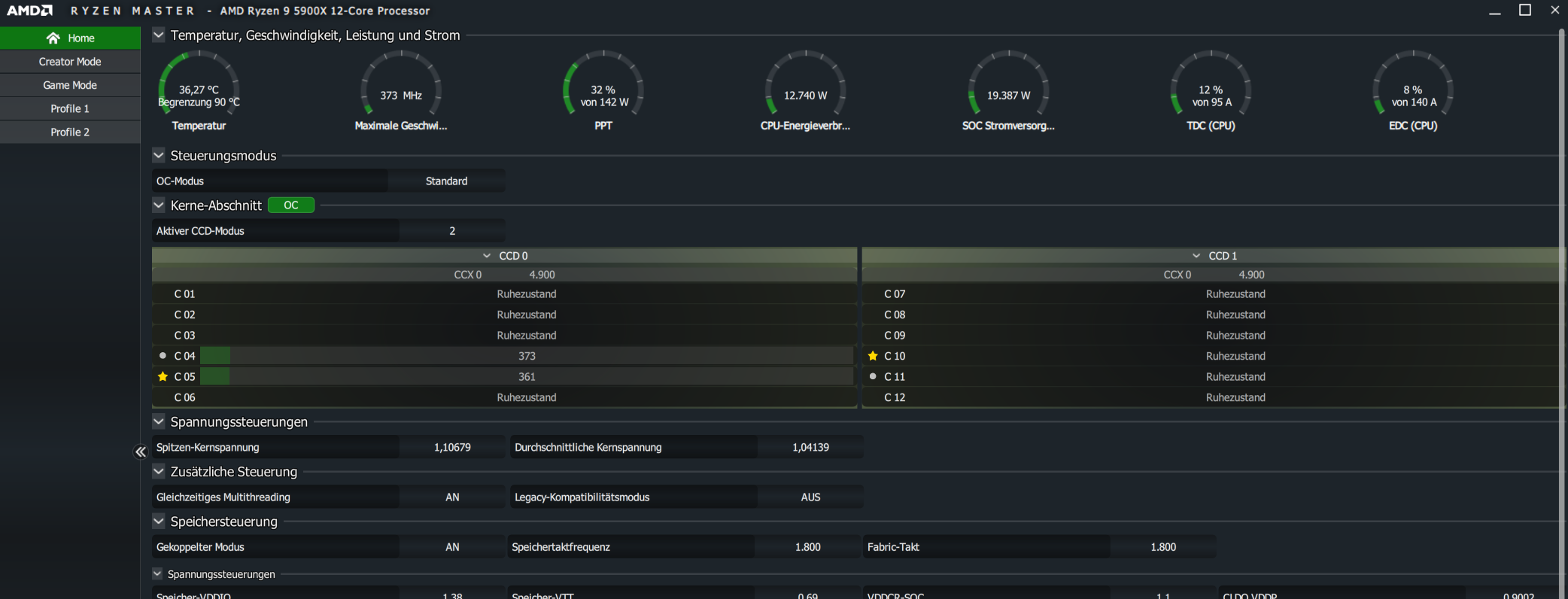Collapse the Kerne-Abschnitt section chevron

(159, 205)
